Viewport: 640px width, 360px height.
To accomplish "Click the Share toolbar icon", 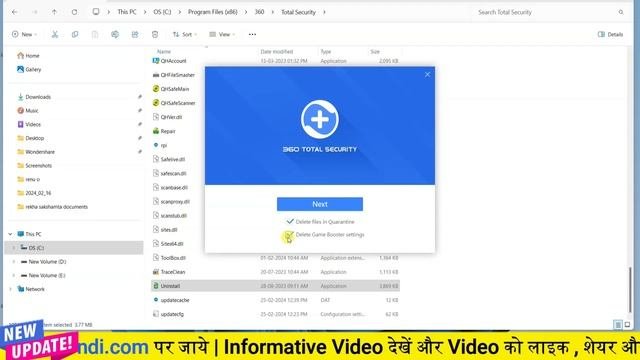I will click(x=135, y=34).
